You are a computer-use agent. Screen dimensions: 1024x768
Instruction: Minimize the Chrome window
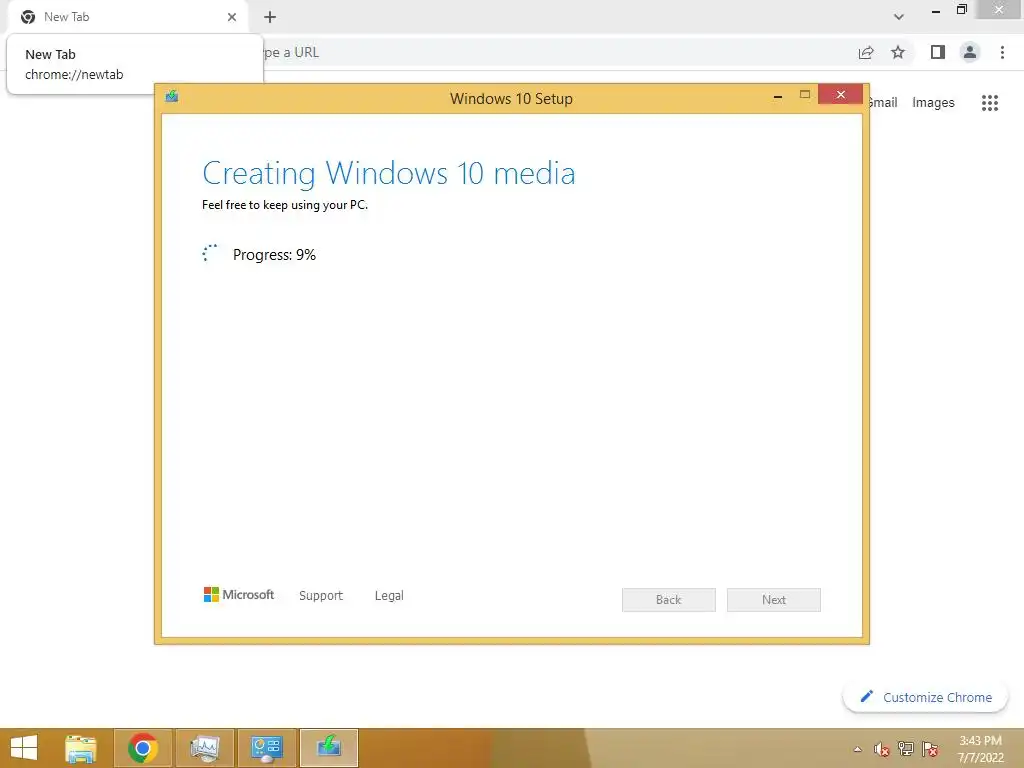coord(935,10)
